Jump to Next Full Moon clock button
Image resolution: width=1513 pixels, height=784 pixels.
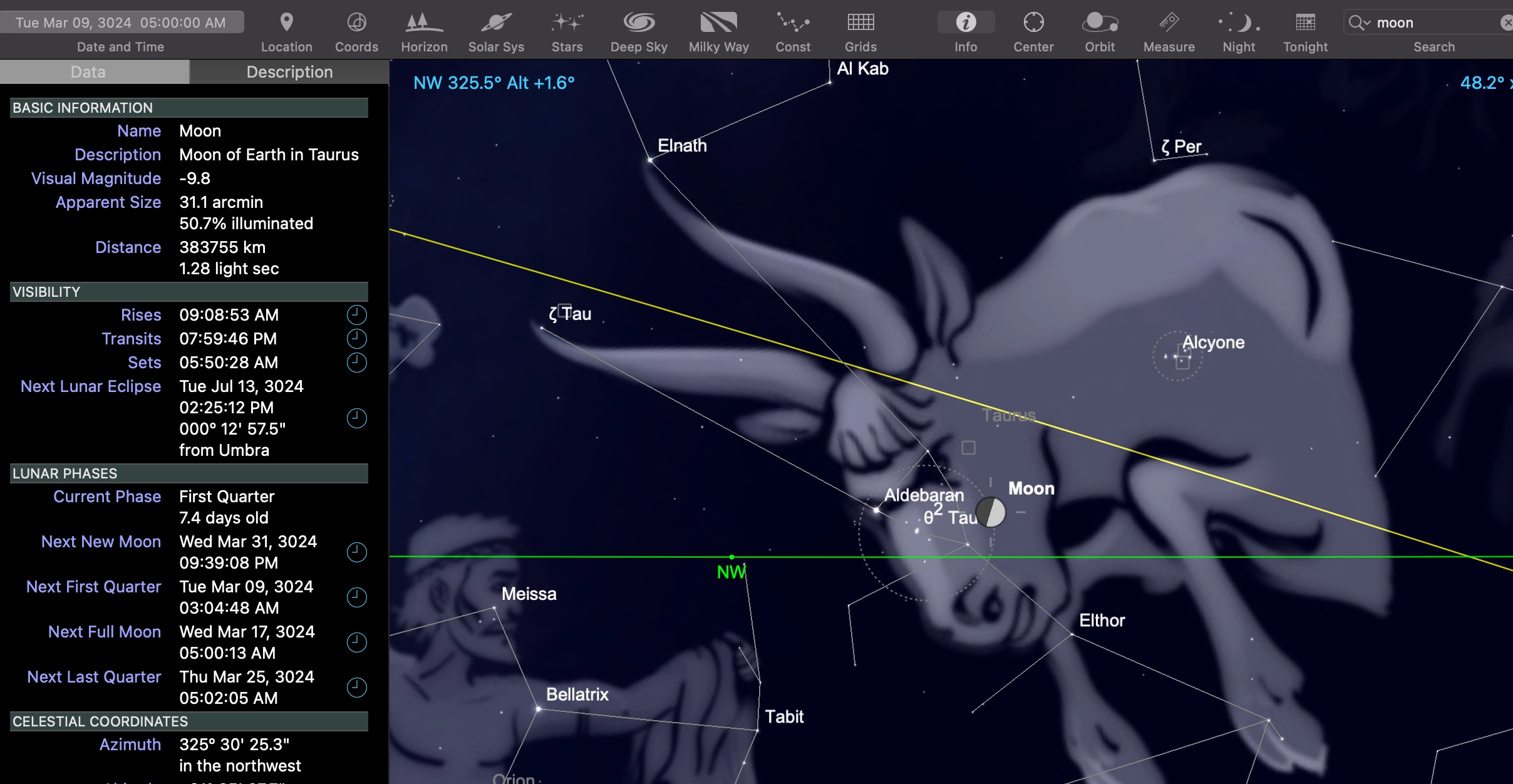356,642
